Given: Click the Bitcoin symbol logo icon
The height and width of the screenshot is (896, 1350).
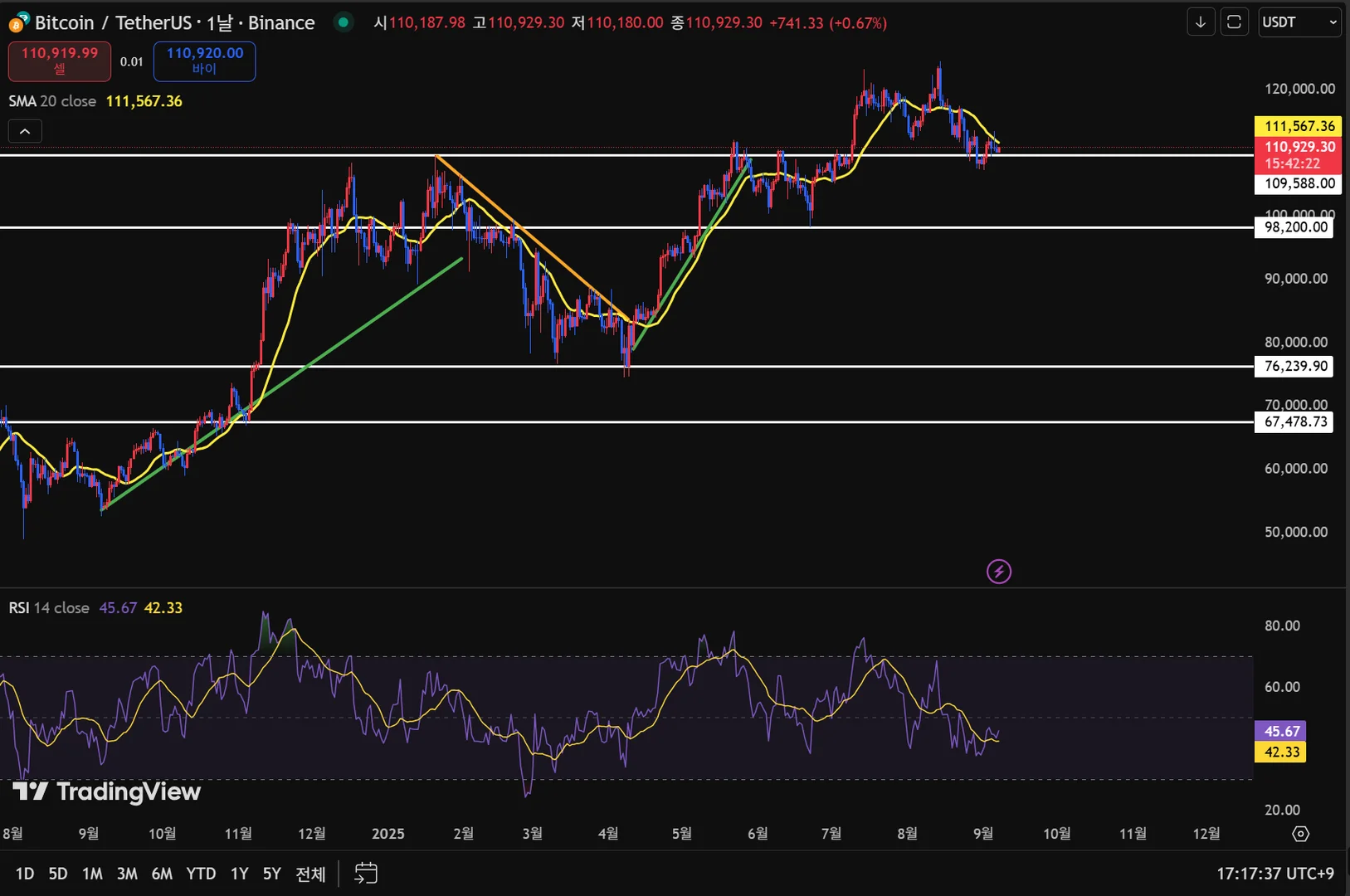Looking at the screenshot, I should click(x=19, y=22).
